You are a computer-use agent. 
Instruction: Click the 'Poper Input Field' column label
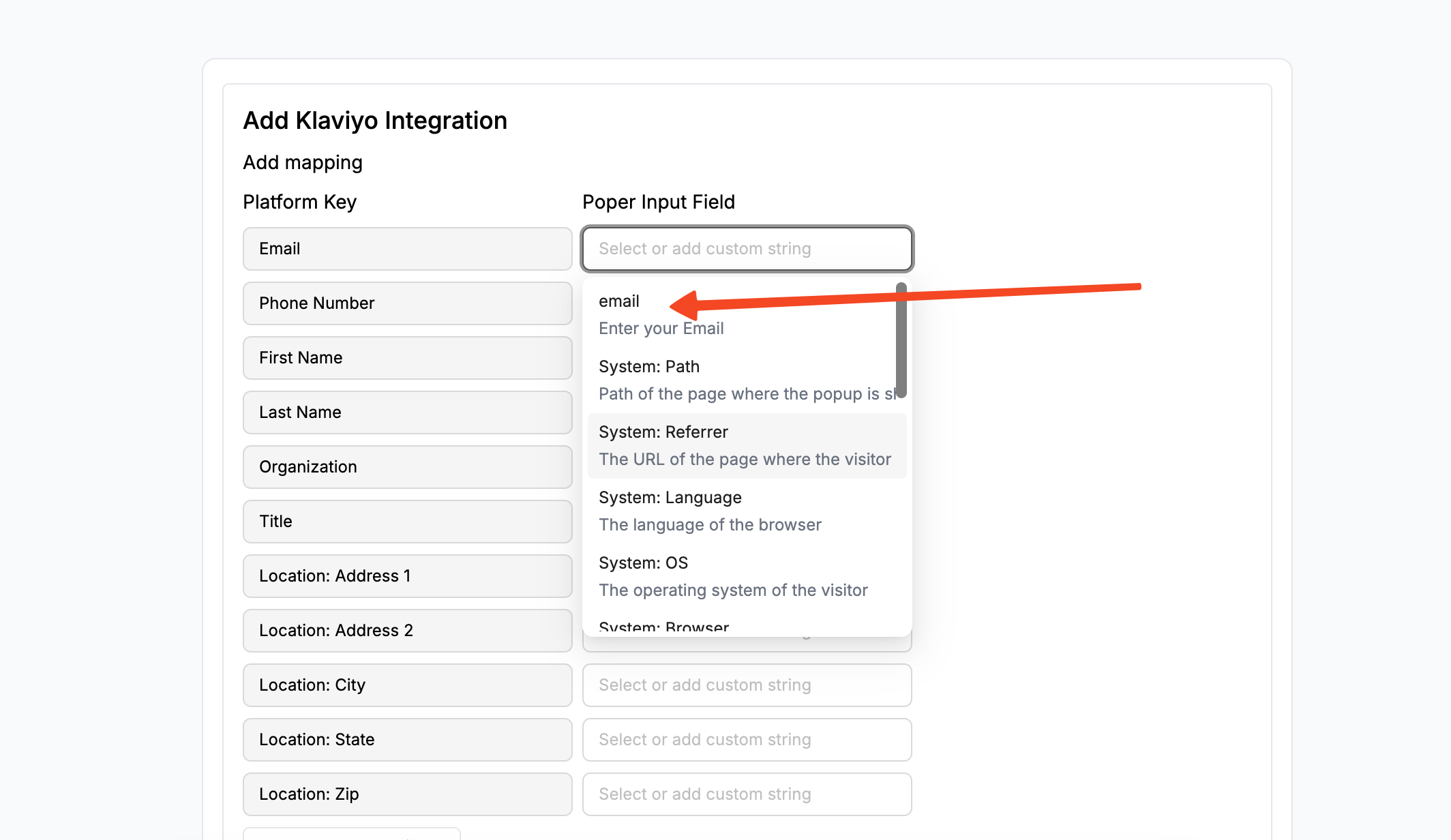659,202
